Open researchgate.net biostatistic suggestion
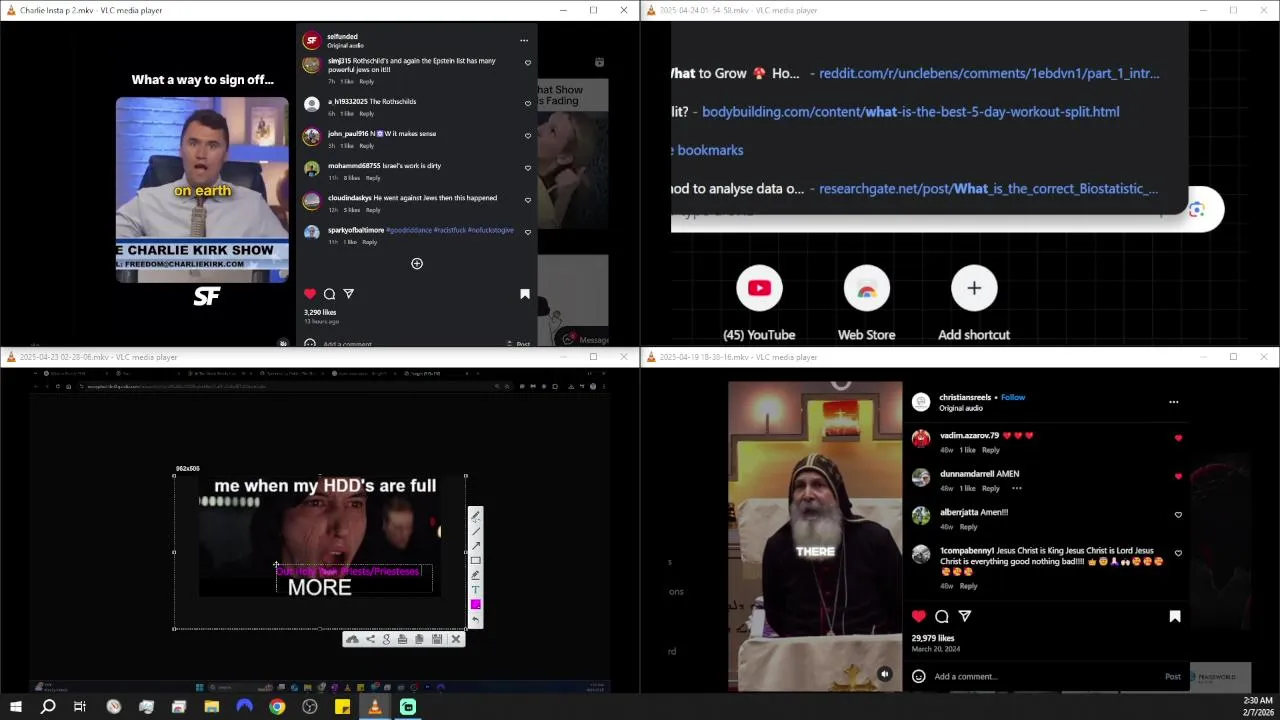The height and width of the screenshot is (720, 1280). point(988,188)
